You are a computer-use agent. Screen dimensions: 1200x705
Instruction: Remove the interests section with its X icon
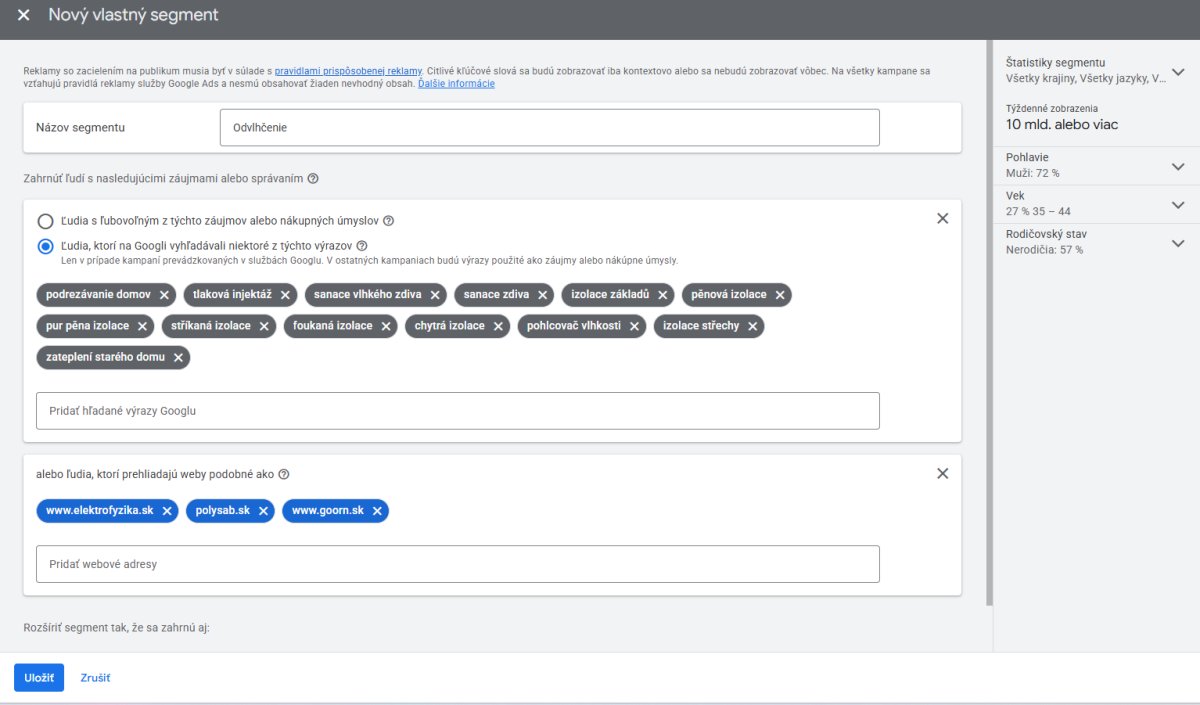(942, 218)
